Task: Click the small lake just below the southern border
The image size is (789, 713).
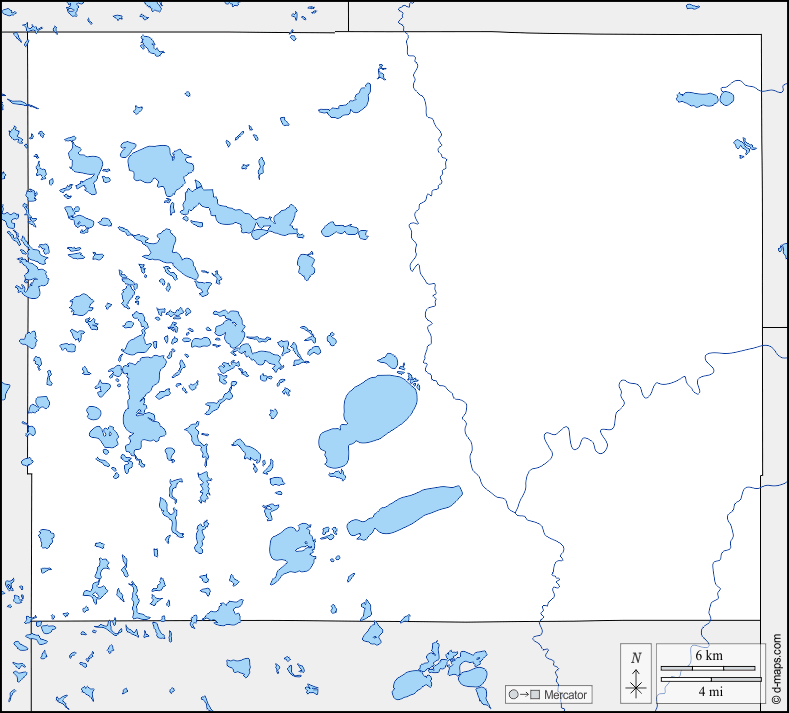Action: pos(373,633)
